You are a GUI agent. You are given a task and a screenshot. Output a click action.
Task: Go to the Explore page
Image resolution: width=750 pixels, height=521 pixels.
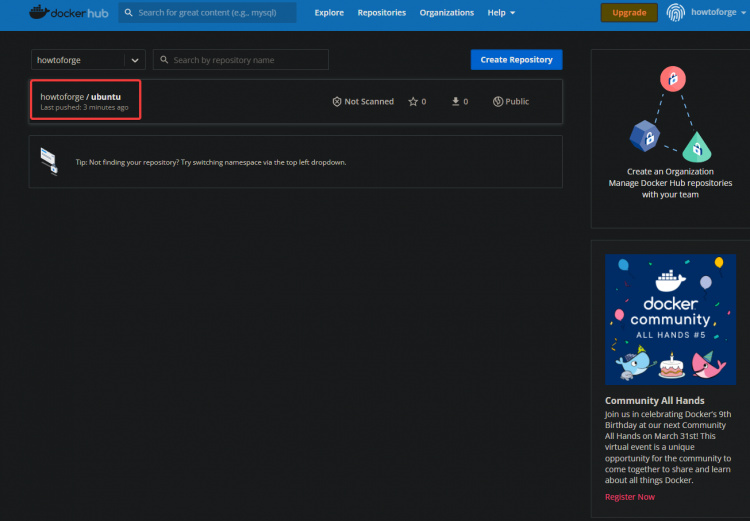[329, 13]
